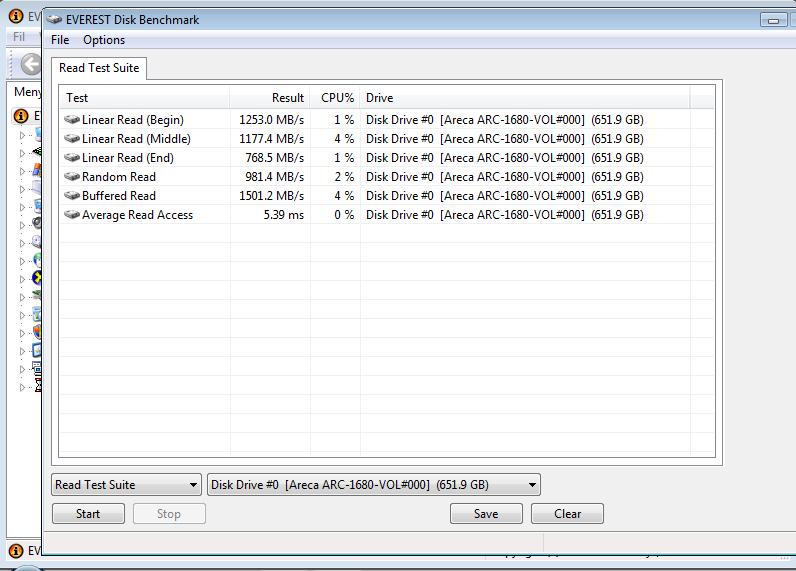The height and width of the screenshot is (571, 796).
Task: Click the 1177.4 MB/s result value
Action: click(272, 139)
